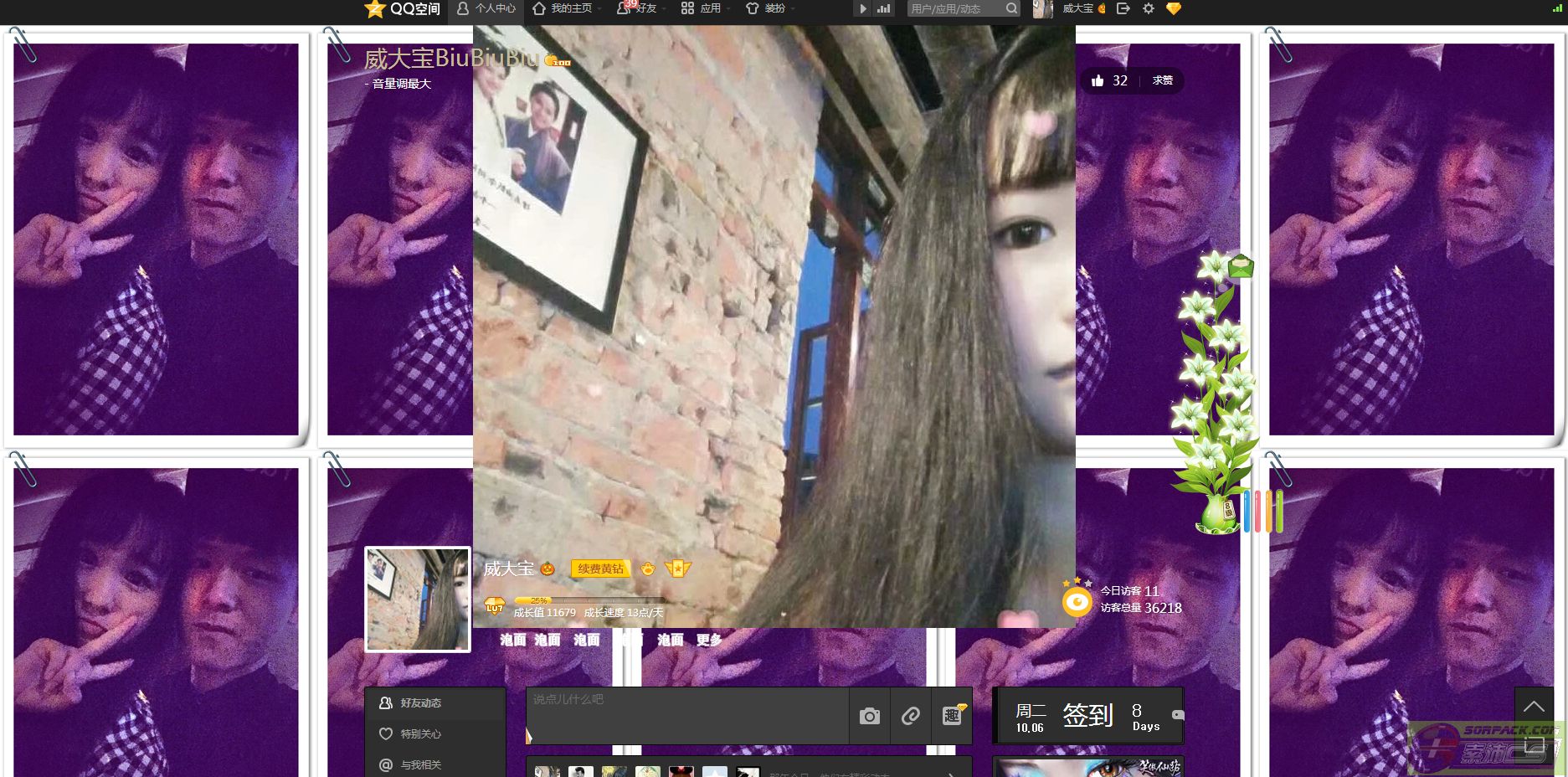Click the QQ空间 star logo
The image size is (1568, 777).
tap(375, 9)
